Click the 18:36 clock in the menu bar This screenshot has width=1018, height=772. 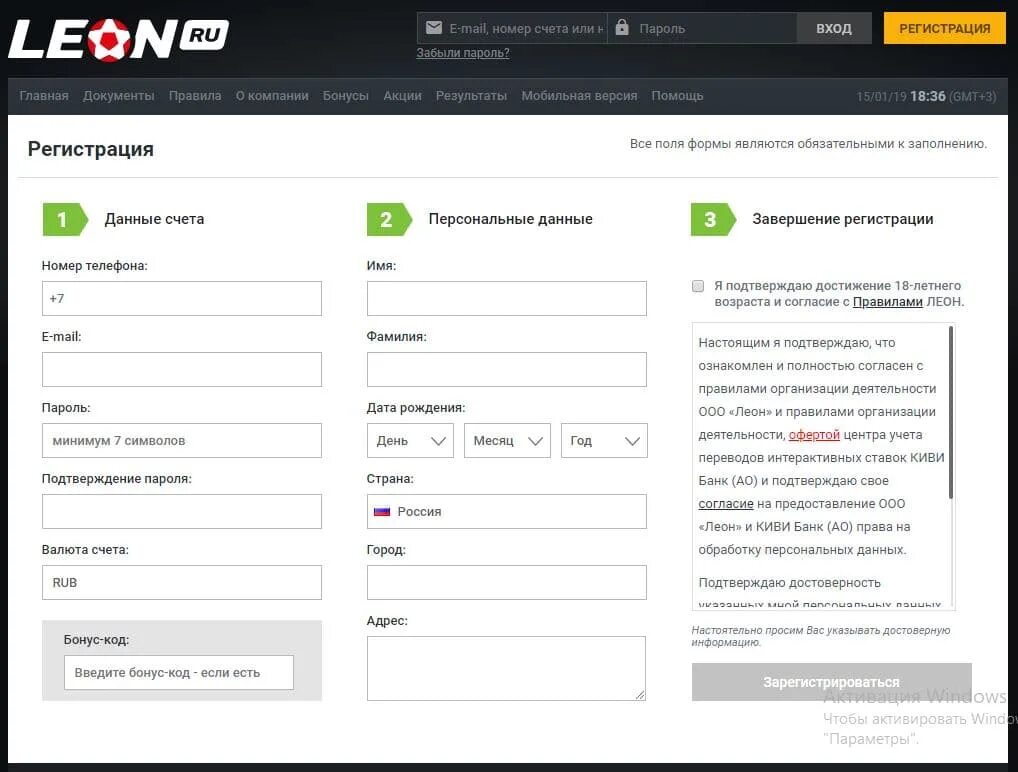tap(927, 96)
